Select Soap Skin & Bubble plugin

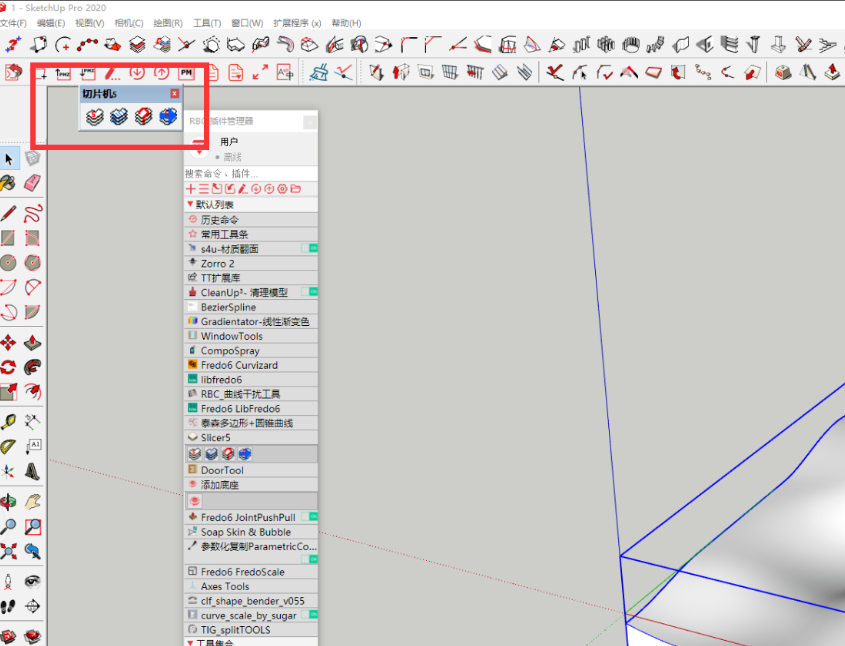(251, 532)
